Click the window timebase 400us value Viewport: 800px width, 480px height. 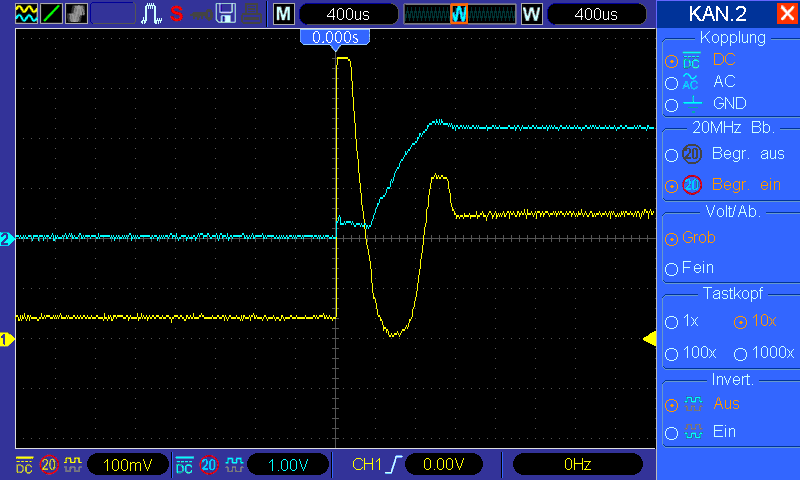pos(596,14)
